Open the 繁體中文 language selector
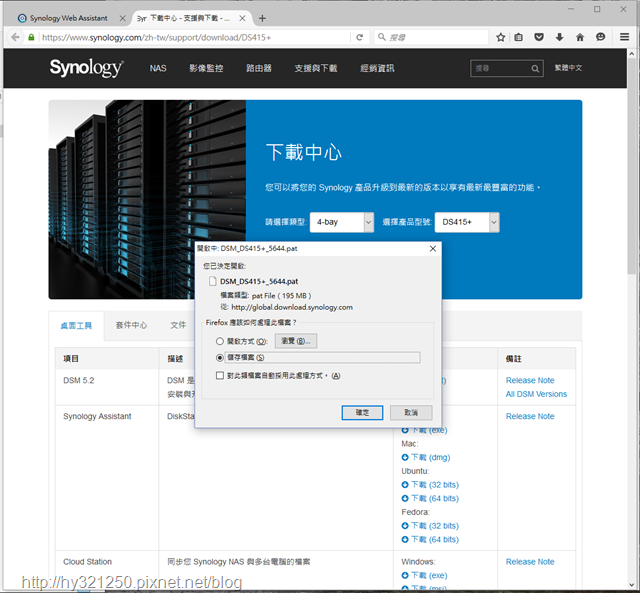This screenshot has width=640, height=593. coord(568,68)
